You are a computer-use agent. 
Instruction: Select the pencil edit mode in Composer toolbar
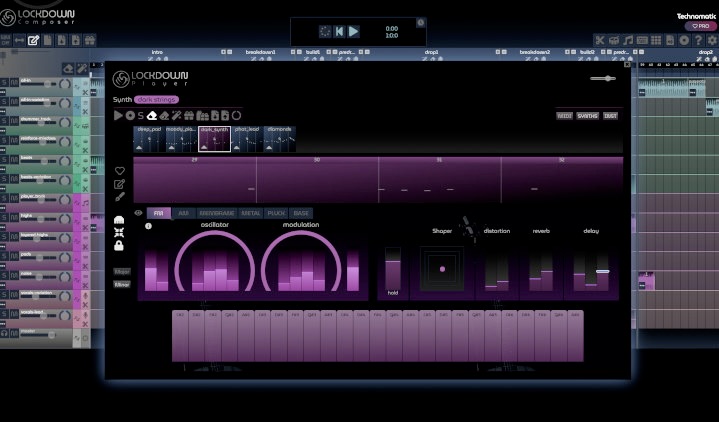(x=33, y=40)
